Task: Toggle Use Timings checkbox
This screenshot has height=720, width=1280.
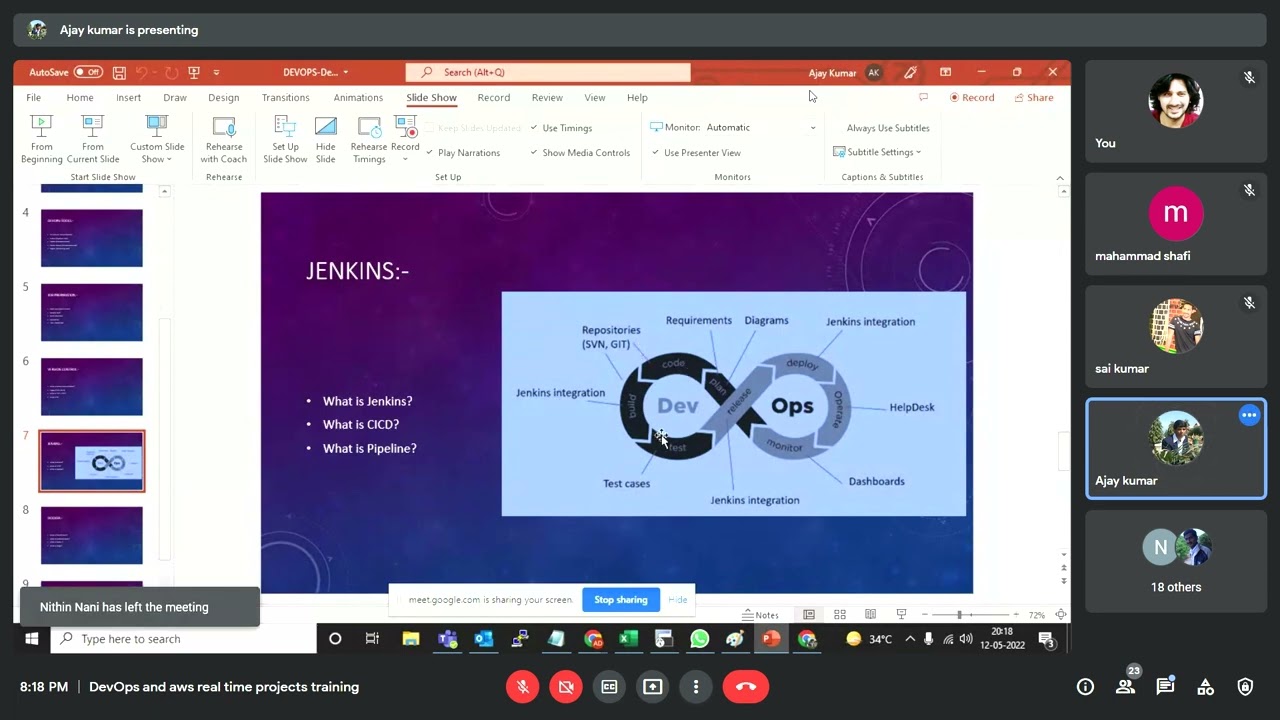Action: 561,128
